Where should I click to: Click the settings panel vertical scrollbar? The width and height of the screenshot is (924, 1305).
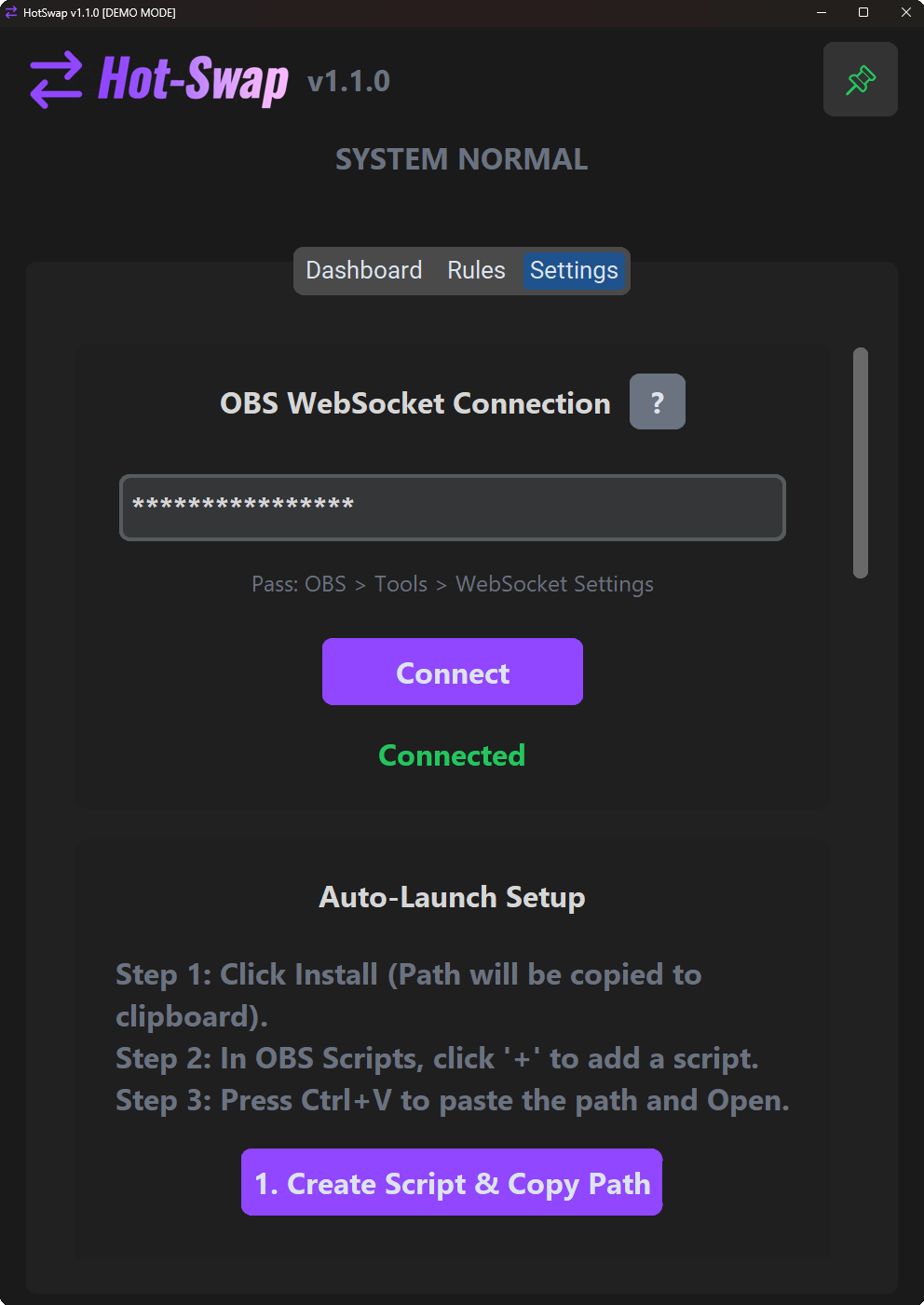[861, 463]
